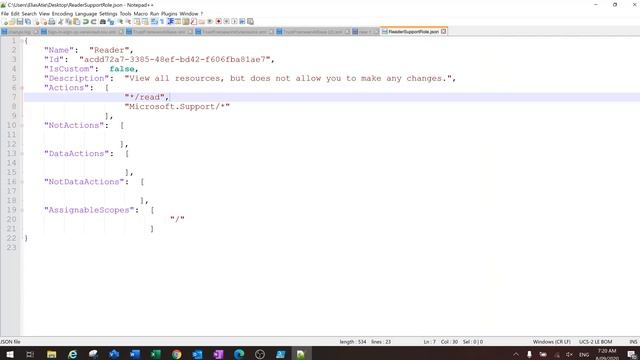Image resolution: width=640 pixels, height=360 pixels.
Task: Click the false value on line 4
Action: pyautogui.click(x=122, y=69)
